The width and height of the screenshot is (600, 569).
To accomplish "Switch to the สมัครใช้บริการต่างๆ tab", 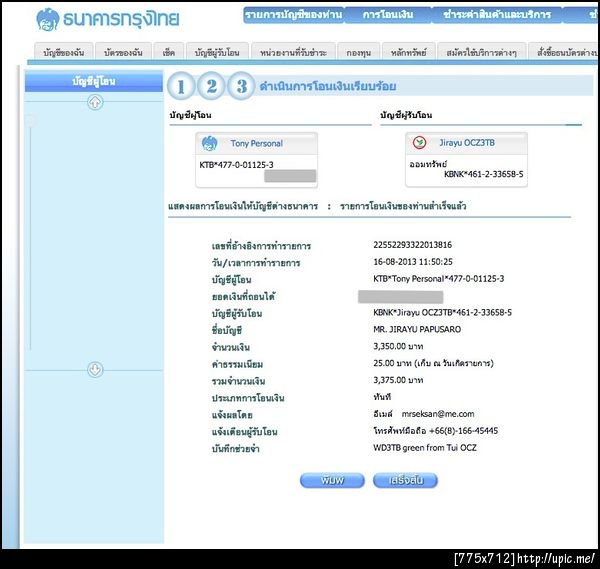I will (x=481, y=52).
